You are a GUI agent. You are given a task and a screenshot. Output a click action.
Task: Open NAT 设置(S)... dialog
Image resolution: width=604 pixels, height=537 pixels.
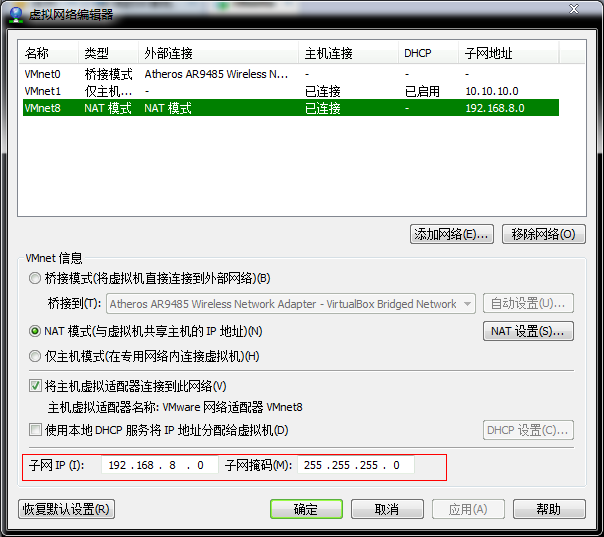[528, 331]
